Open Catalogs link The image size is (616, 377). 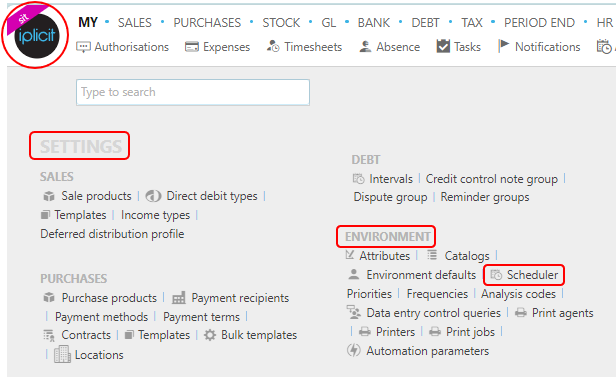[x=467, y=256]
